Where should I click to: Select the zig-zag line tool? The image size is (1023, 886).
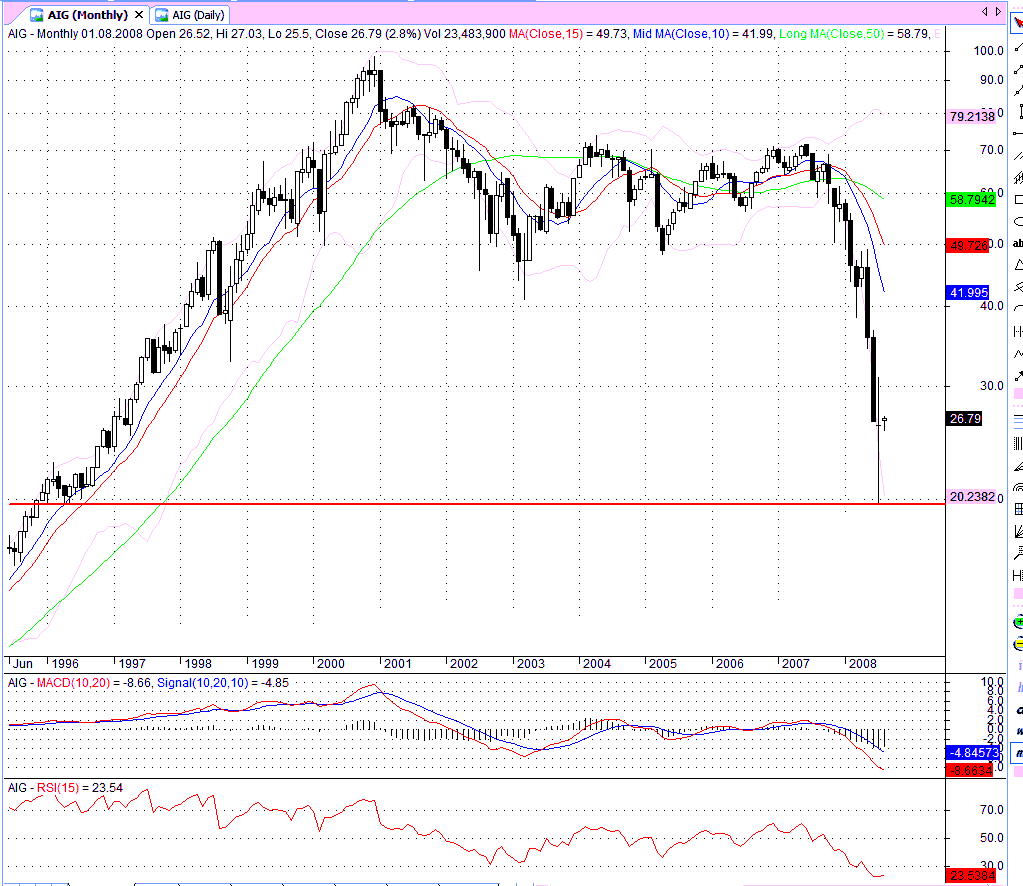click(x=1018, y=354)
